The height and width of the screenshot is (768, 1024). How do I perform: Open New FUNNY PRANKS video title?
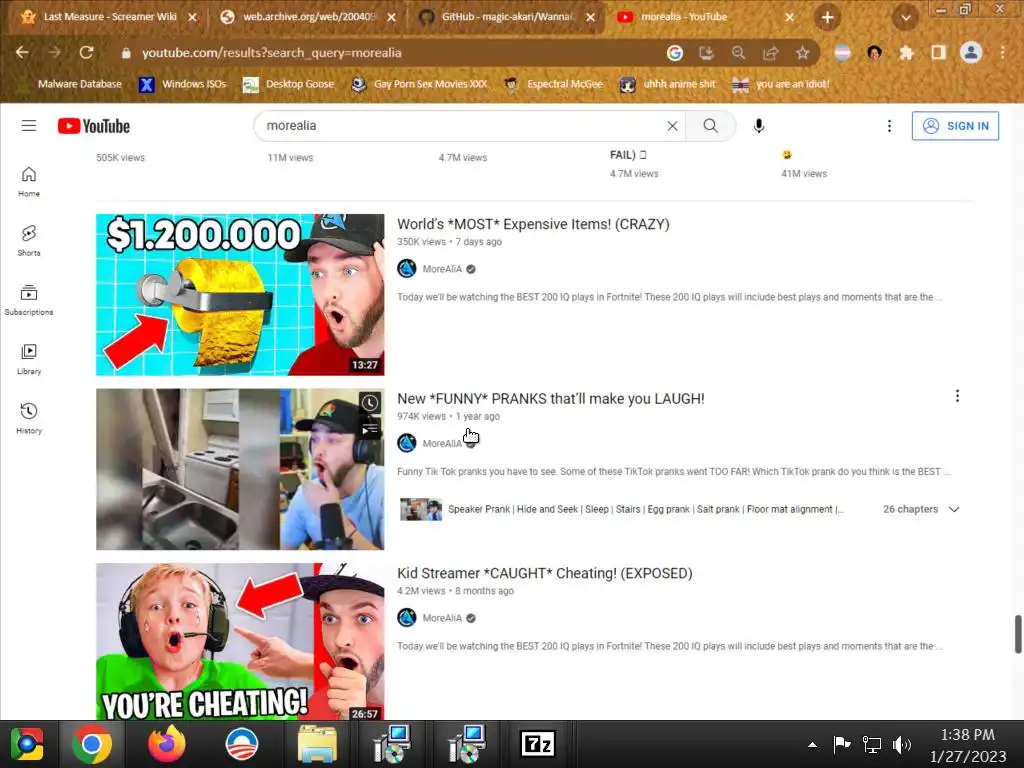pyautogui.click(x=551, y=398)
